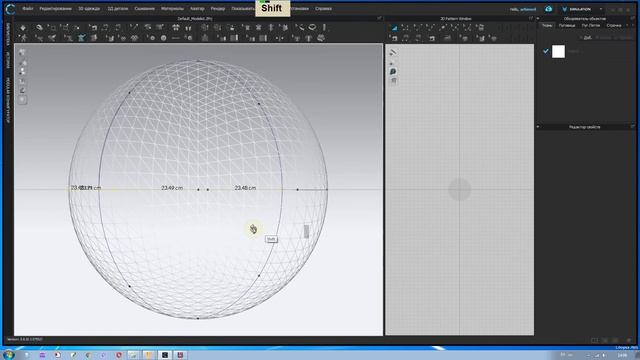Collapse the Object Browser panel arrow

(x=538, y=19)
